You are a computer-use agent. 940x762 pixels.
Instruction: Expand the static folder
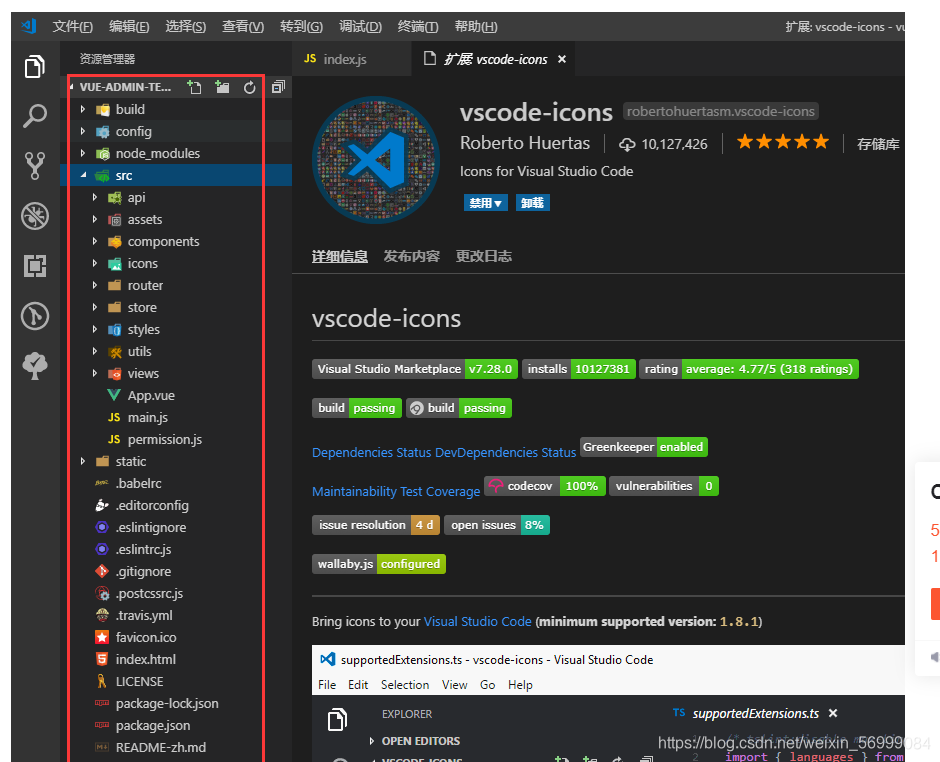click(83, 461)
